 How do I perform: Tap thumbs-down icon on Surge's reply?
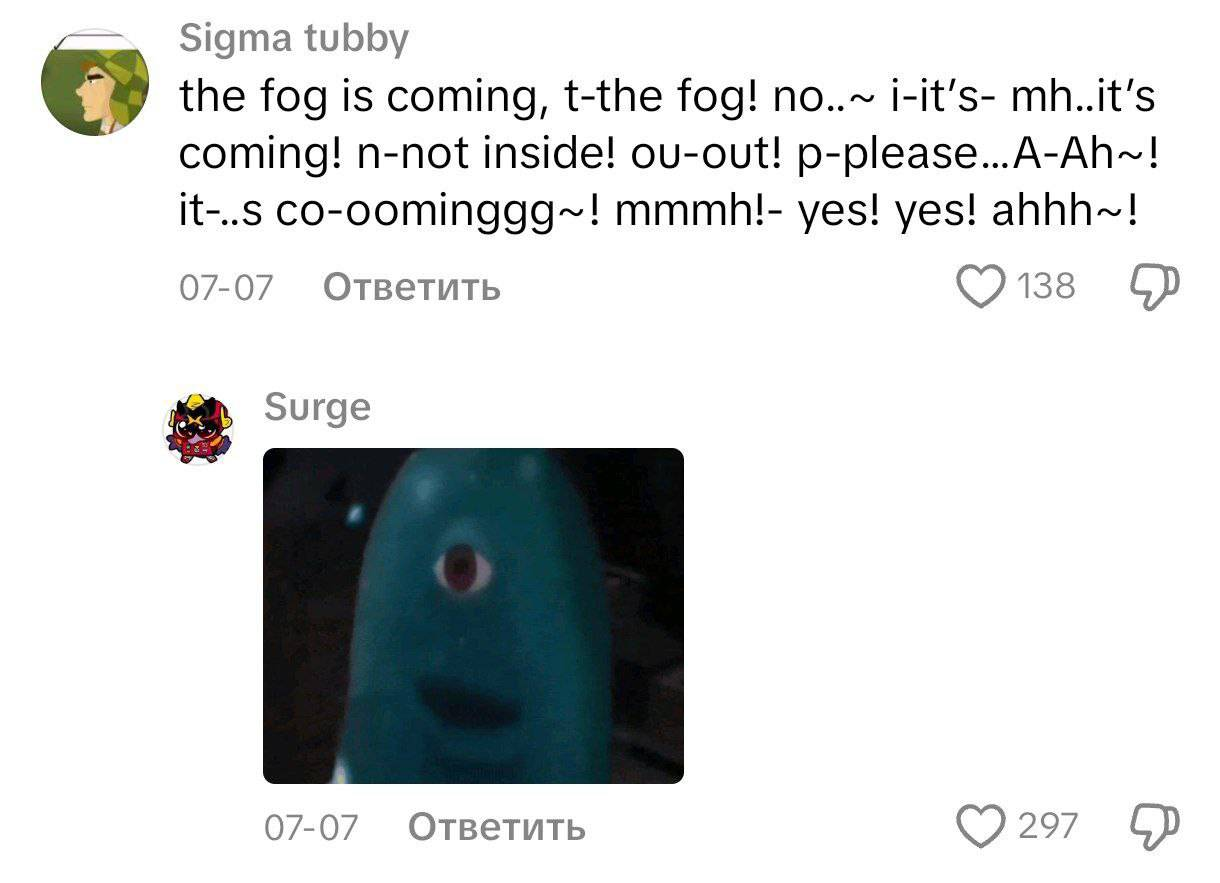1156,826
